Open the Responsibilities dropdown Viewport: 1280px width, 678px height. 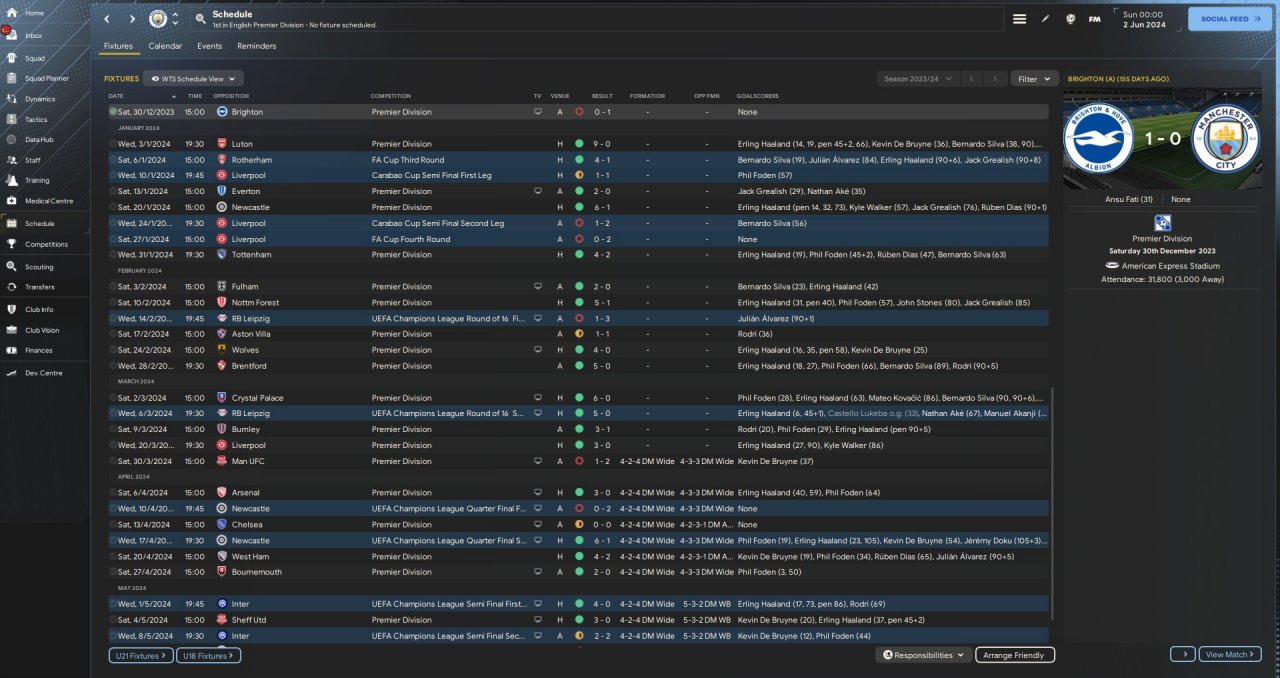coord(923,655)
